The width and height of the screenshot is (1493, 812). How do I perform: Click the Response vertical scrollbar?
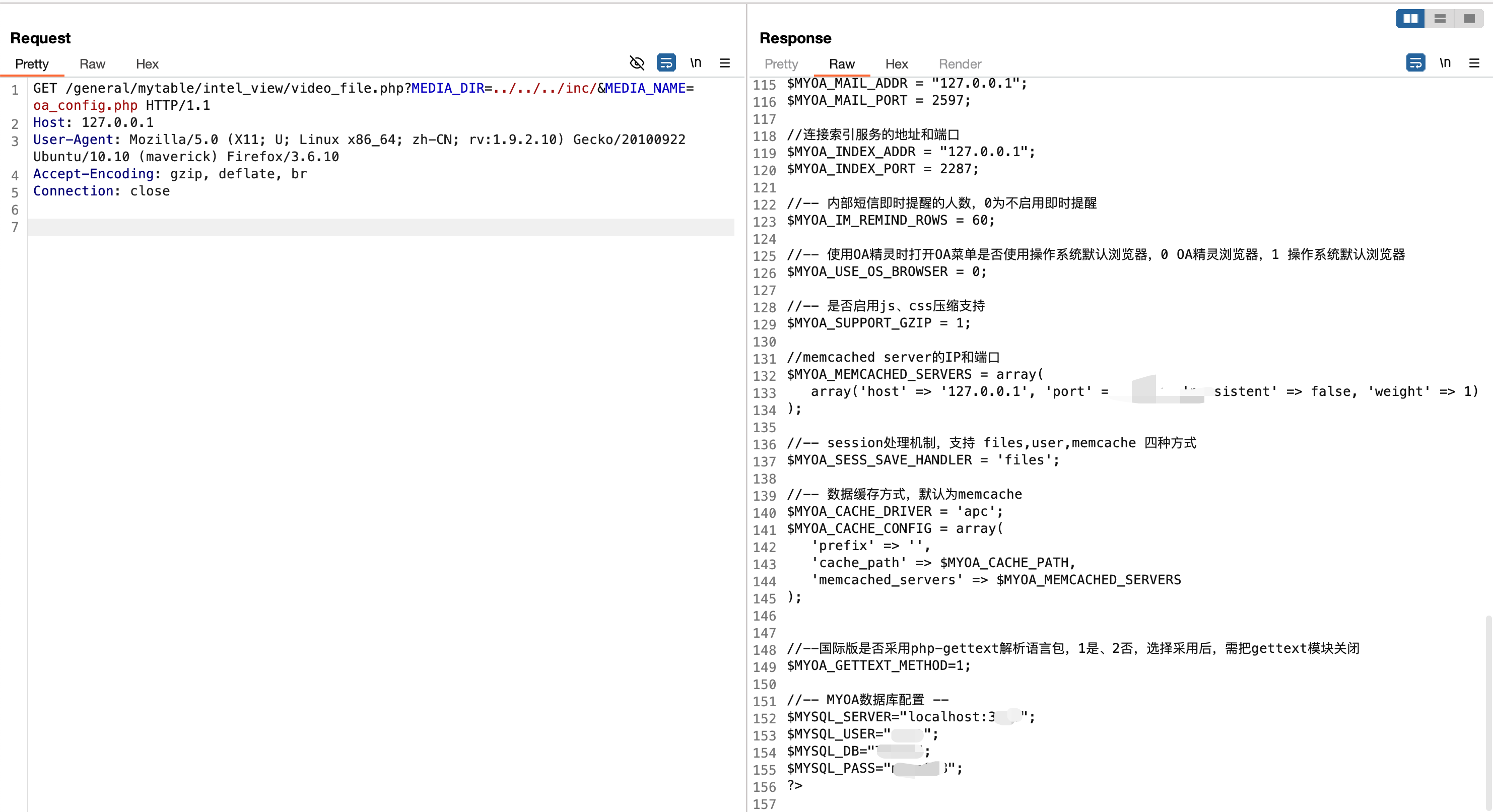pos(1488,713)
